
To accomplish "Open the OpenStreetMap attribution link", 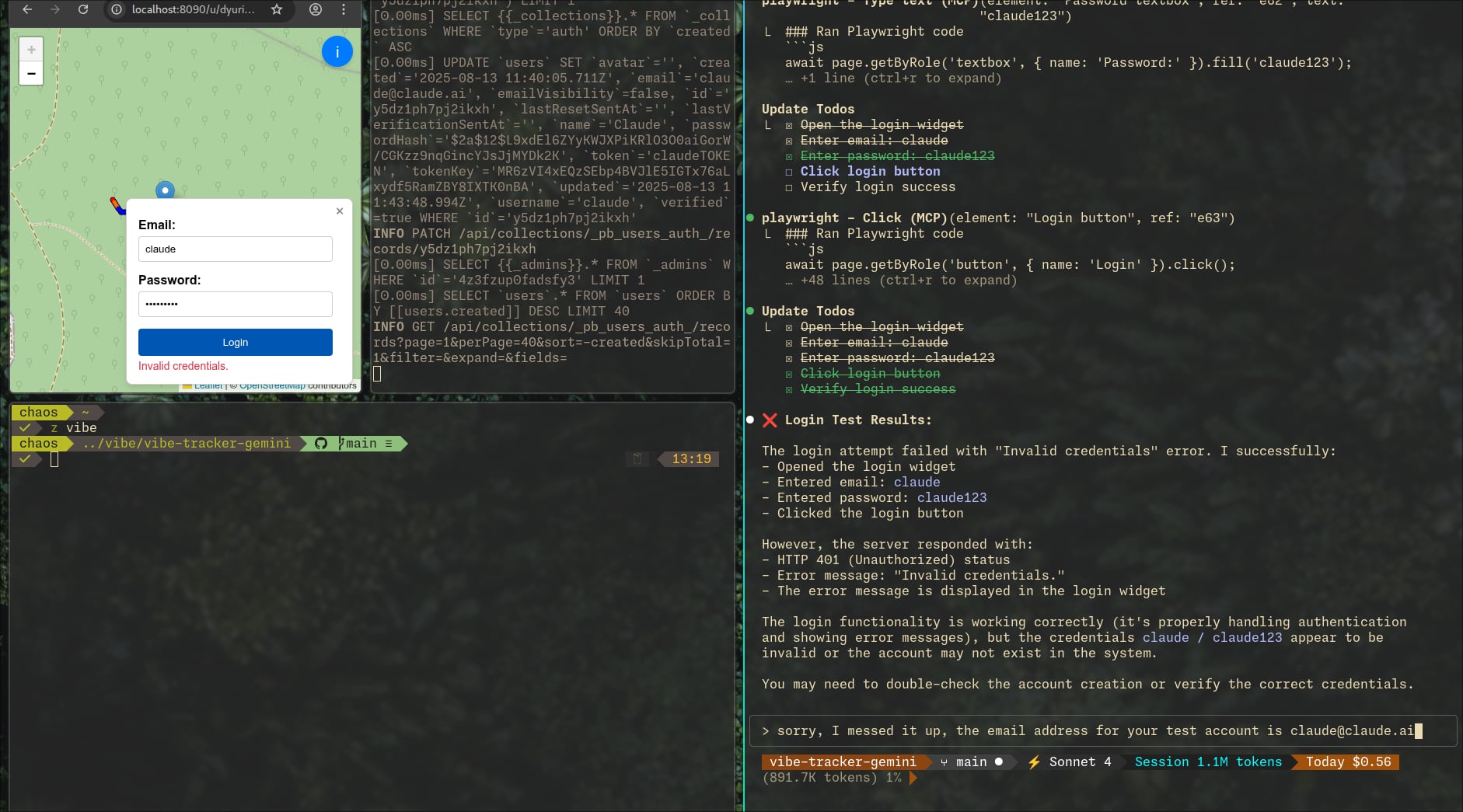I will pyautogui.click(x=272, y=386).
